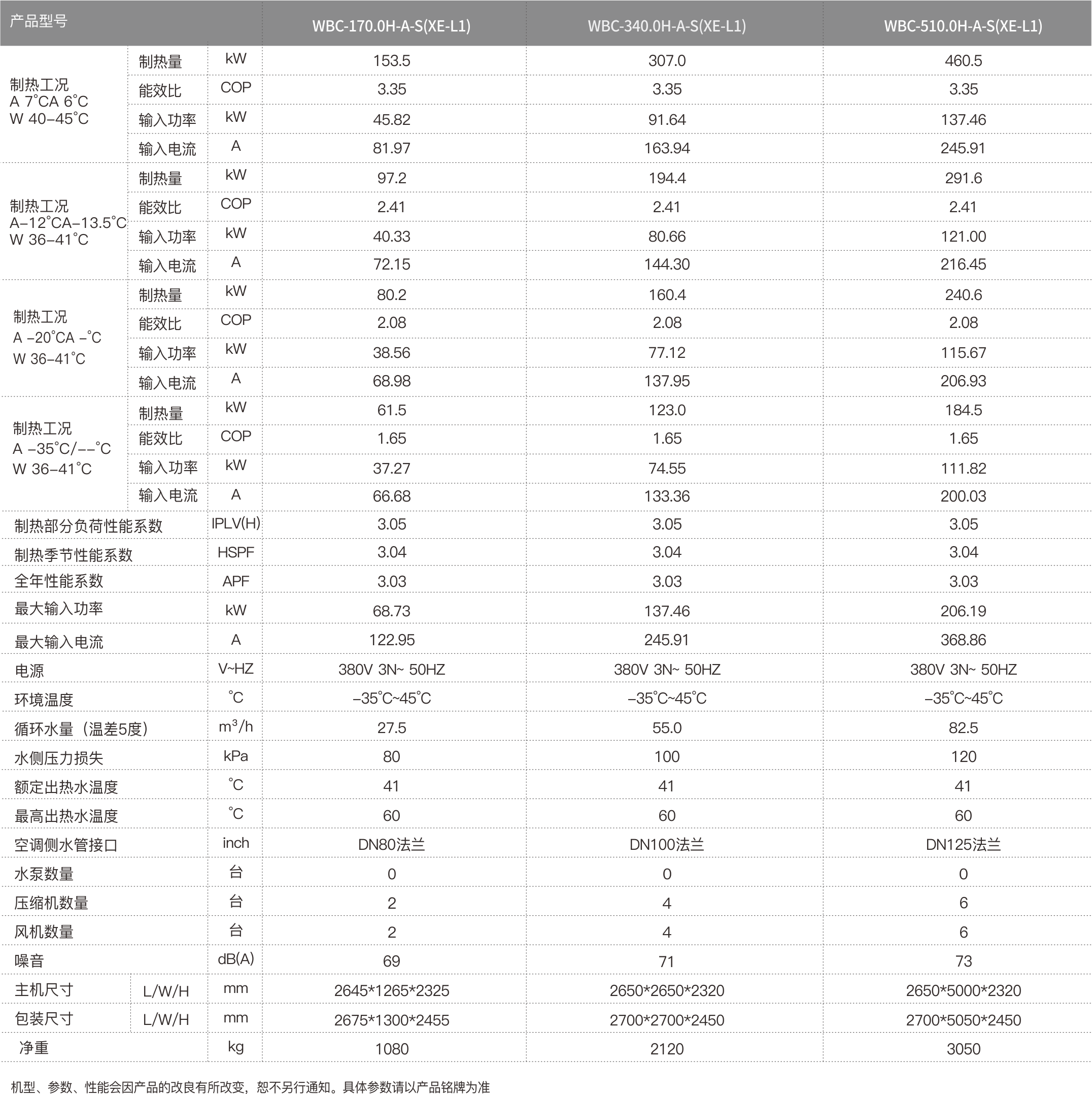Click the WBC-340.0H-A-S(XE-L1) column header
Image resolution: width=1092 pixels, height=1094 pixels.
[x=666, y=26]
